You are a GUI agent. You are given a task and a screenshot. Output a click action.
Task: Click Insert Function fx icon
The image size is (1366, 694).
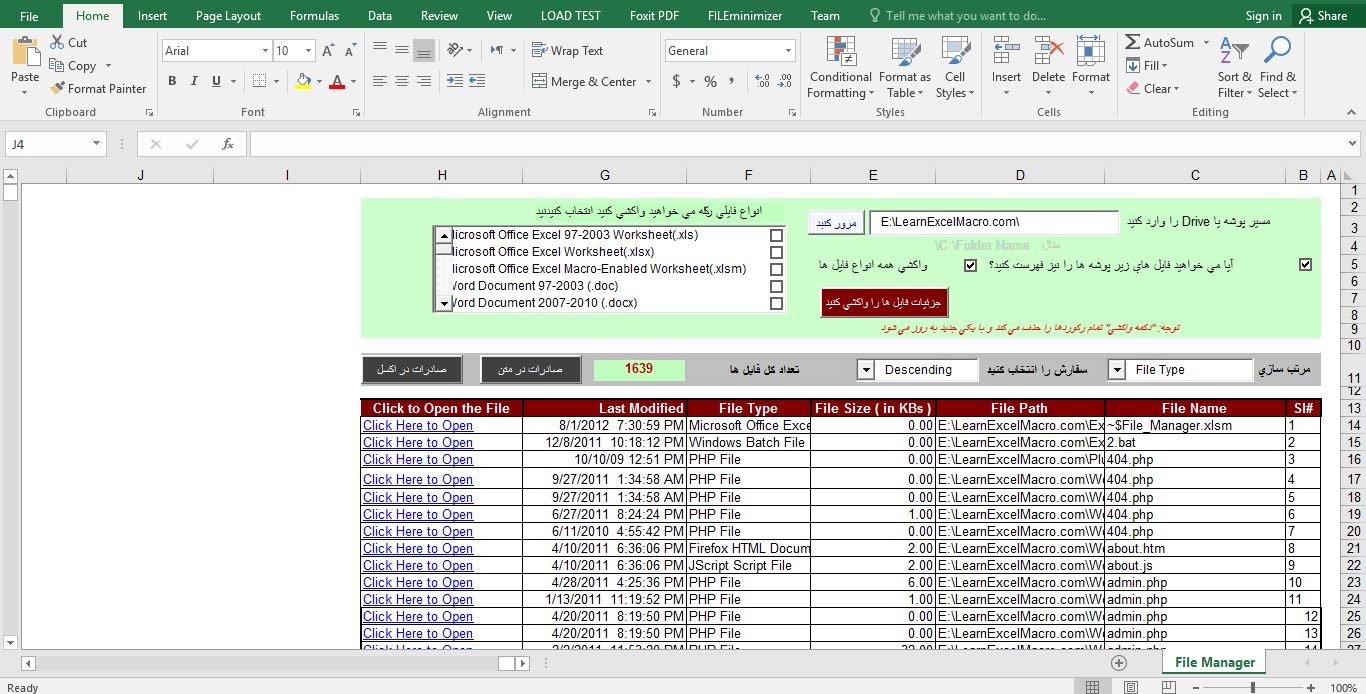coord(228,144)
